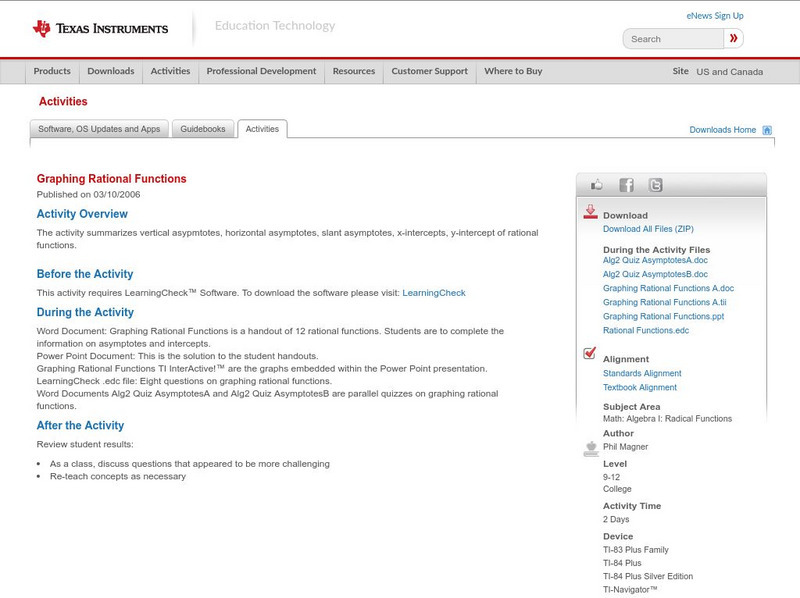The height and width of the screenshot is (598, 800).
Task: Switch to Software, OS Updates and Apps tab
Action: click(99, 129)
